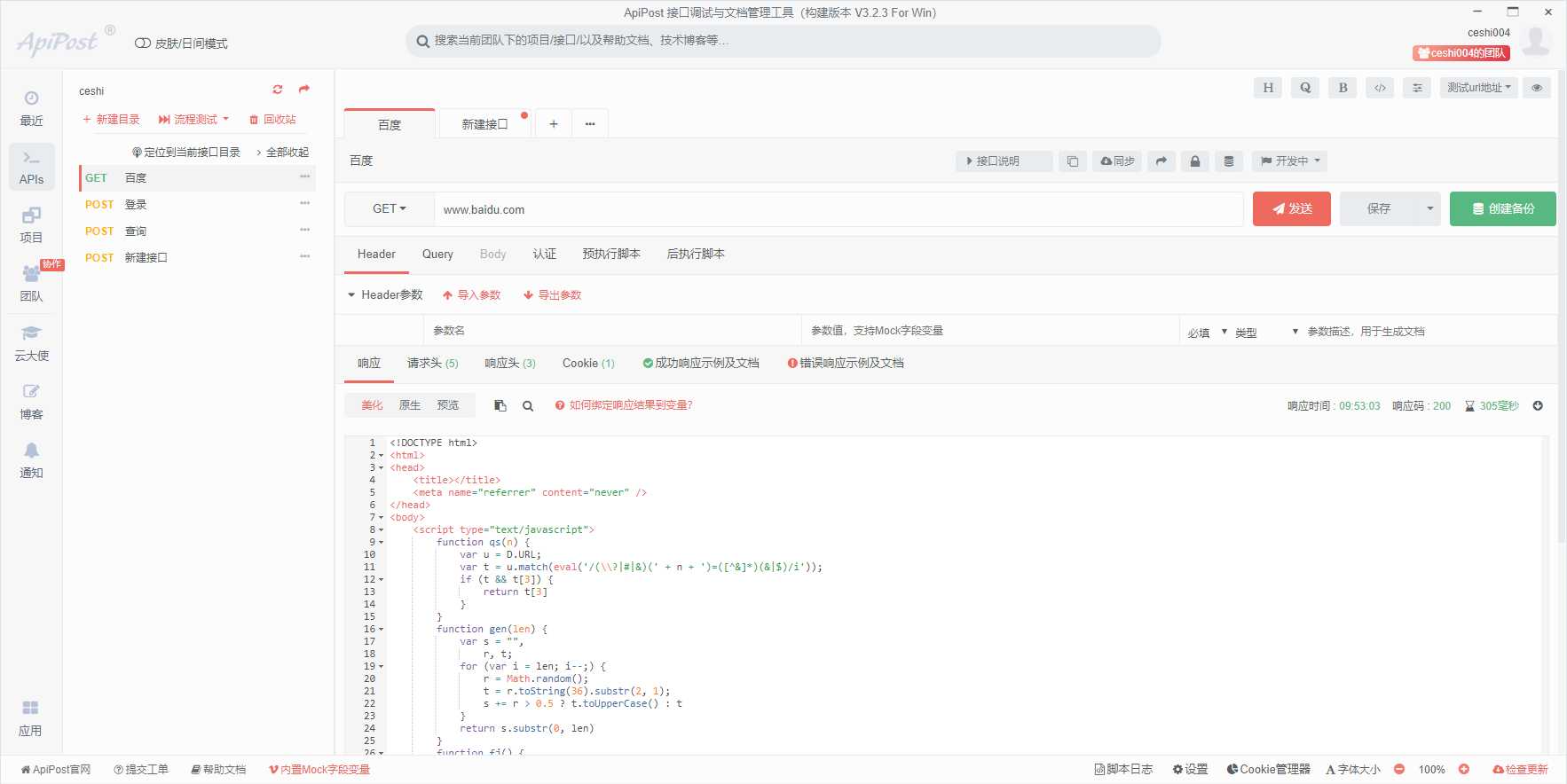
Task: Open the 回收站 recycle bin
Action: click(x=272, y=119)
